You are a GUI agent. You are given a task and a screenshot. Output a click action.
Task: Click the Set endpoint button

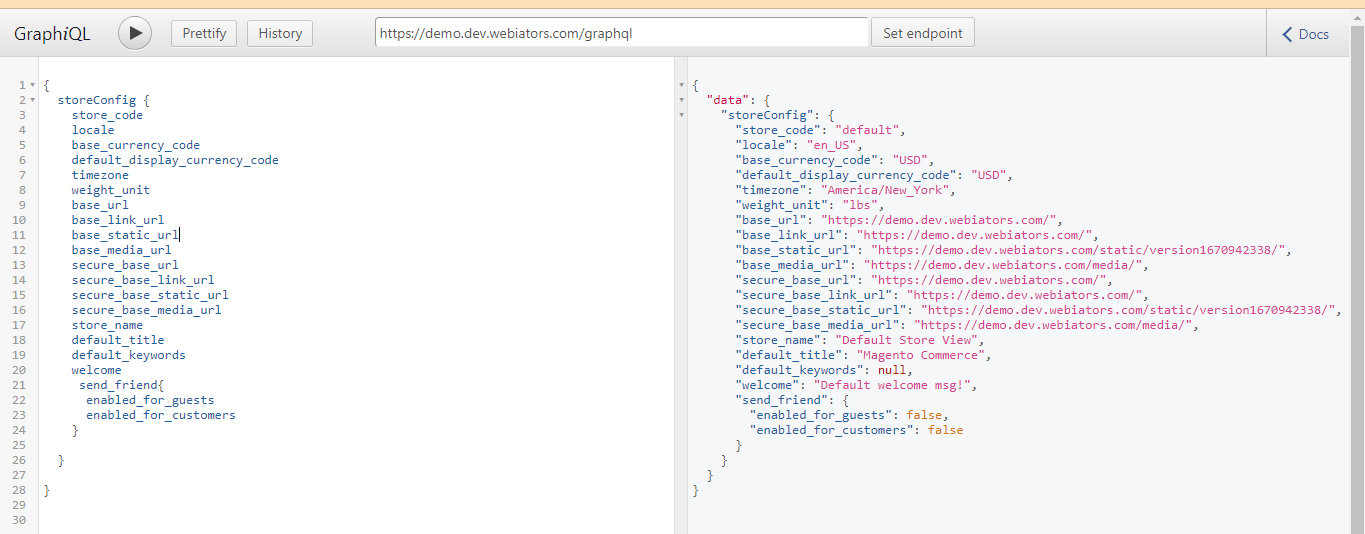(x=922, y=33)
